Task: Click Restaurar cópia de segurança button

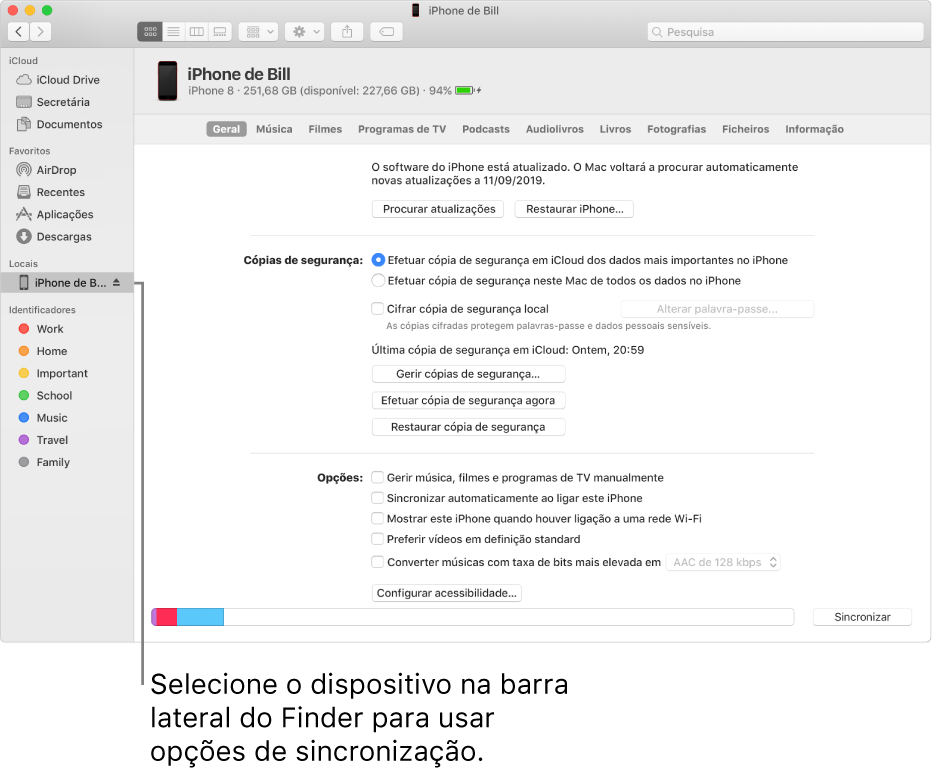Action: pos(468,427)
